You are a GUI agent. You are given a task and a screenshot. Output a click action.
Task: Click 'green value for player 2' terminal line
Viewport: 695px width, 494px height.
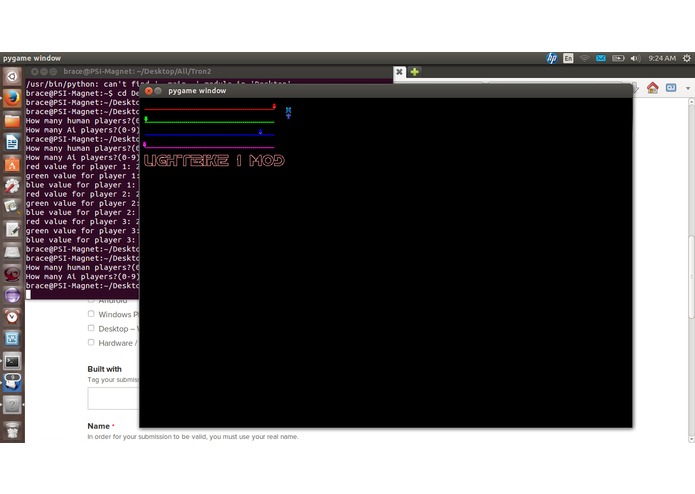82,203
